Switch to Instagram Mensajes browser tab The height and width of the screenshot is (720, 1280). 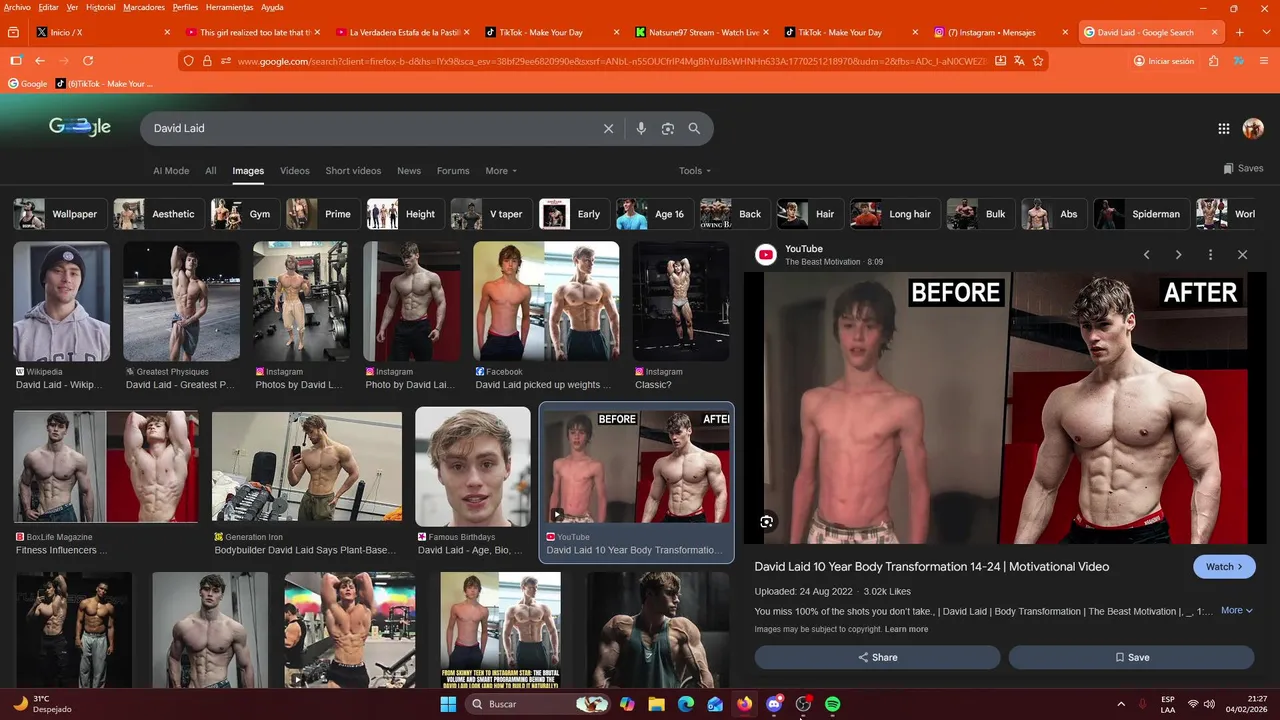1002,32
